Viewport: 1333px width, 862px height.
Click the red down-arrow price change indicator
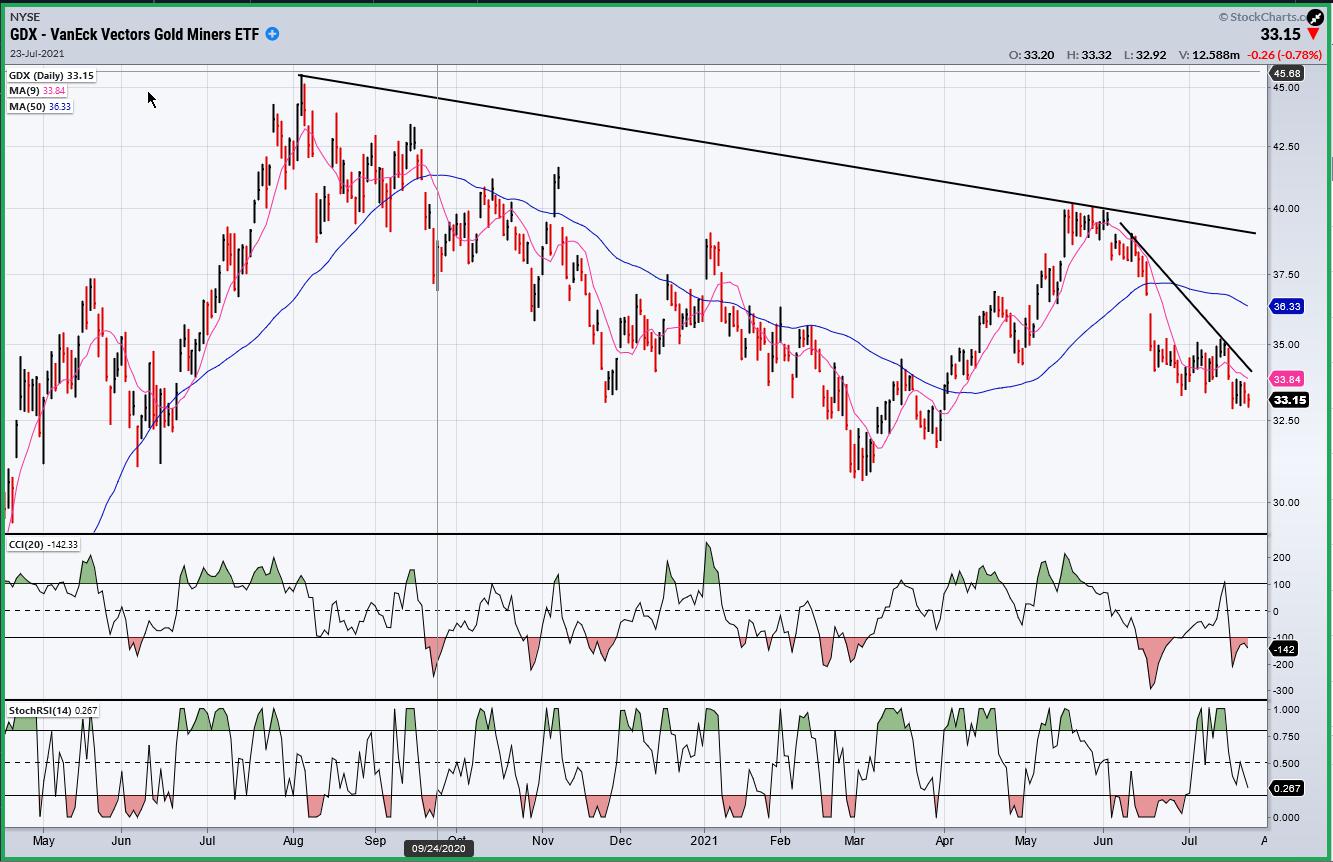[1313, 35]
